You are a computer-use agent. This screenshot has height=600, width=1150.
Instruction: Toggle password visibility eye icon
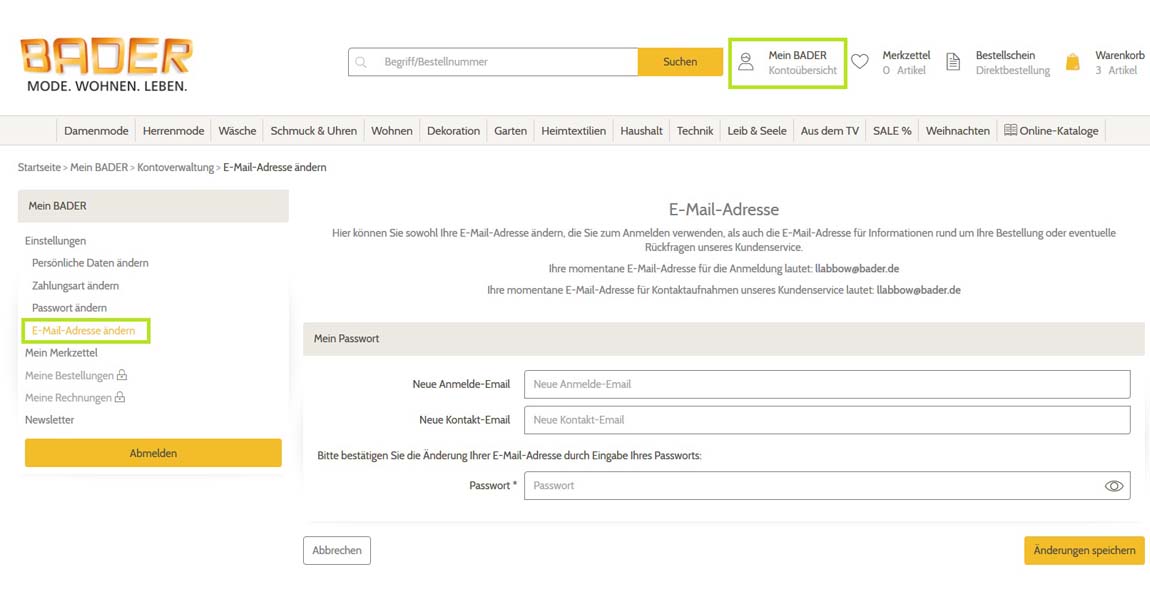[x=1113, y=486]
